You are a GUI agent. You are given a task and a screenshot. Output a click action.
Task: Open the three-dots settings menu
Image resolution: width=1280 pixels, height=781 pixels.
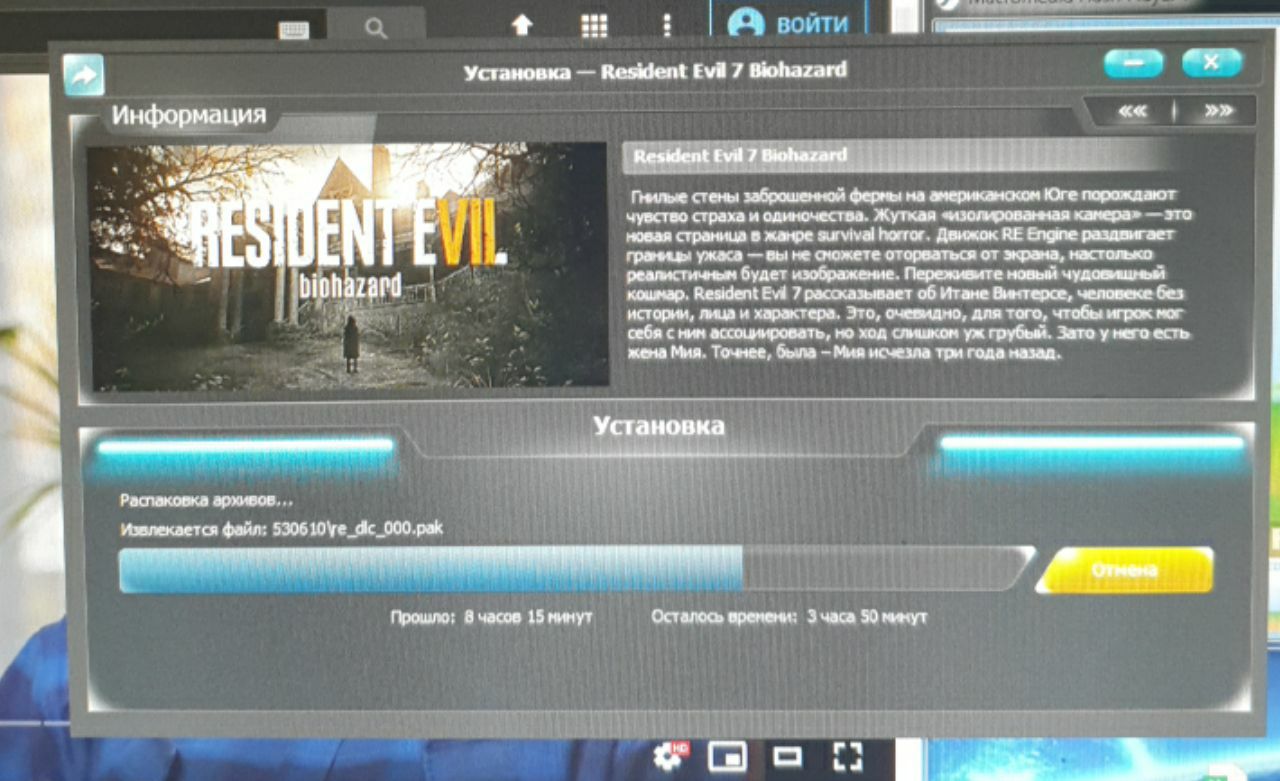pos(667,26)
